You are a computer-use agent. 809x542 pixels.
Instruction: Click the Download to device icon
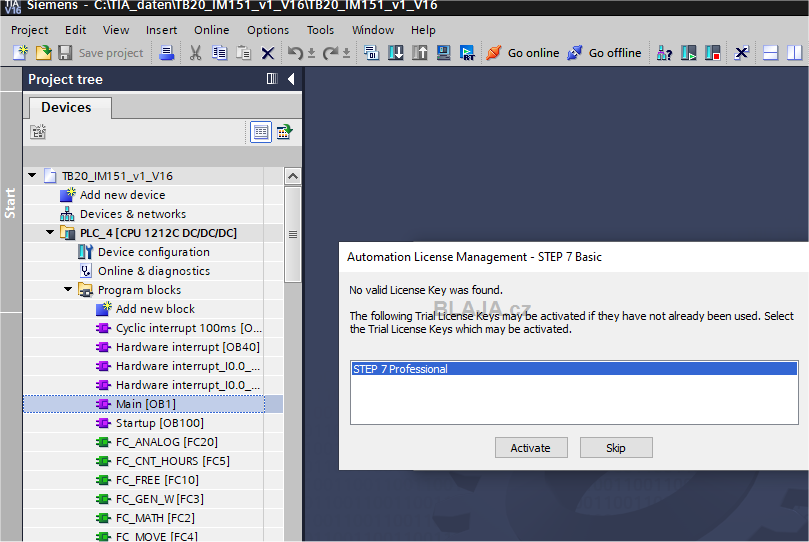[396, 53]
